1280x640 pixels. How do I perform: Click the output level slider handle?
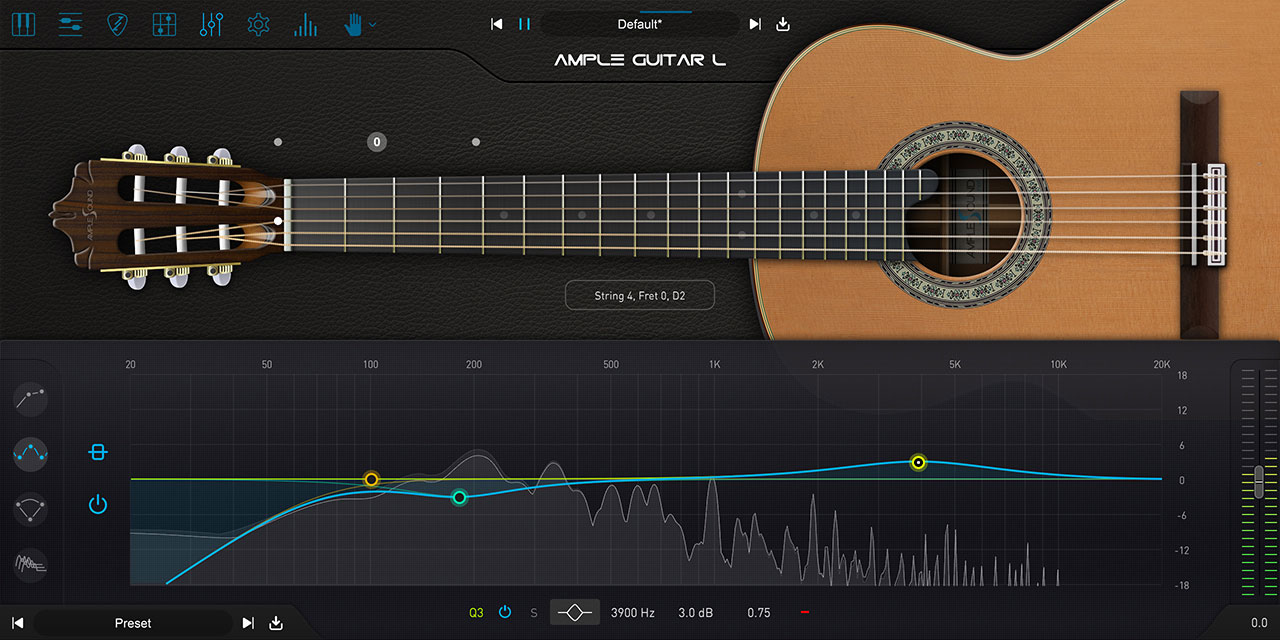(1259, 481)
